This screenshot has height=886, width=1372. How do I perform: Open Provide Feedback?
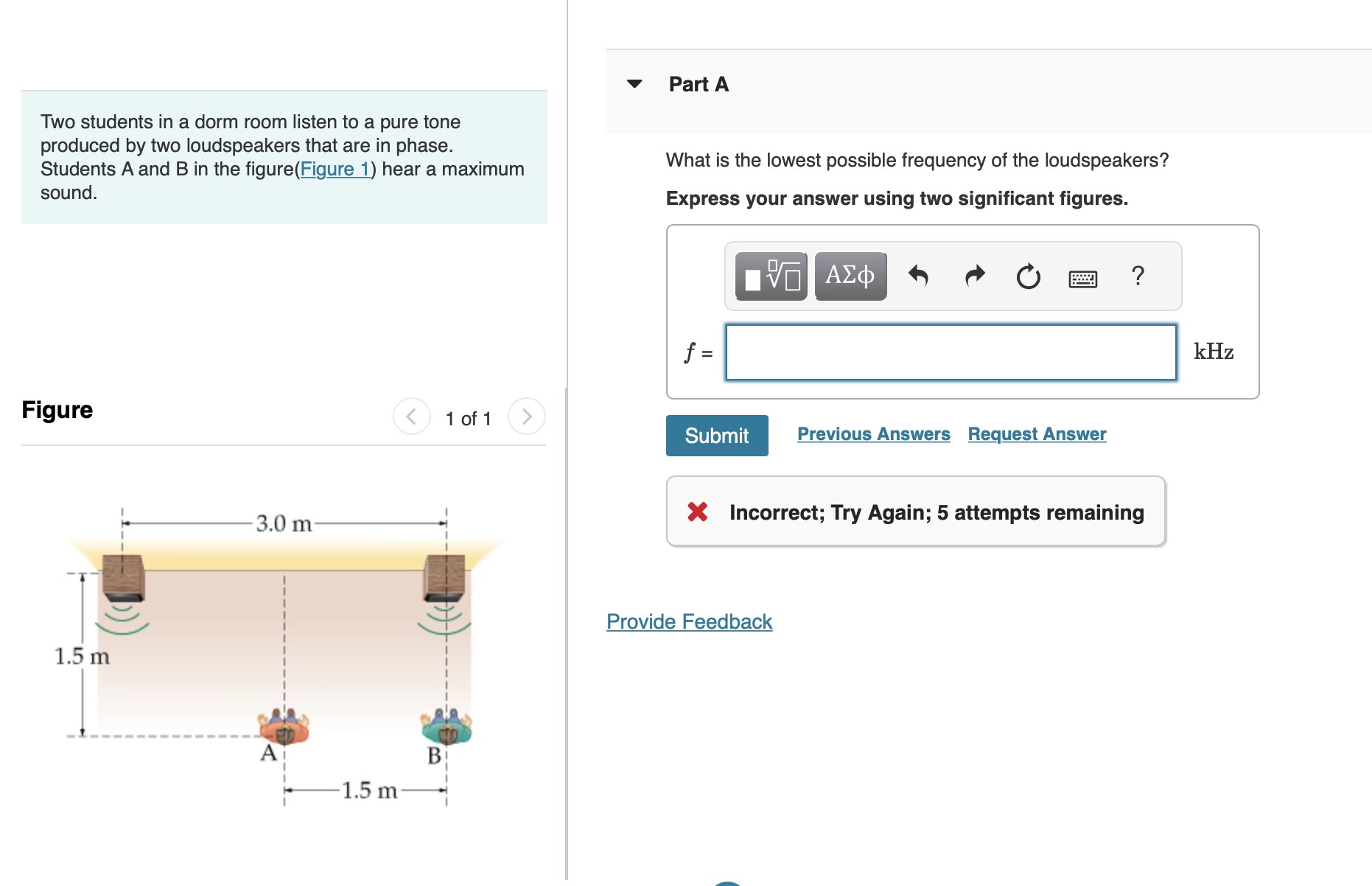point(688,621)
